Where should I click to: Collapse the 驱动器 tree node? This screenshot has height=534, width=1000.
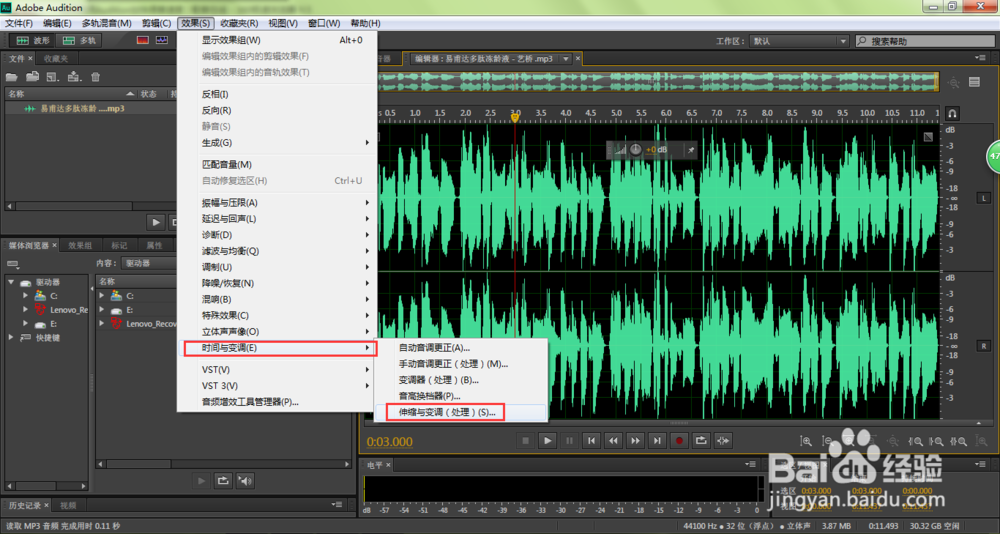[x=11, y=282]
